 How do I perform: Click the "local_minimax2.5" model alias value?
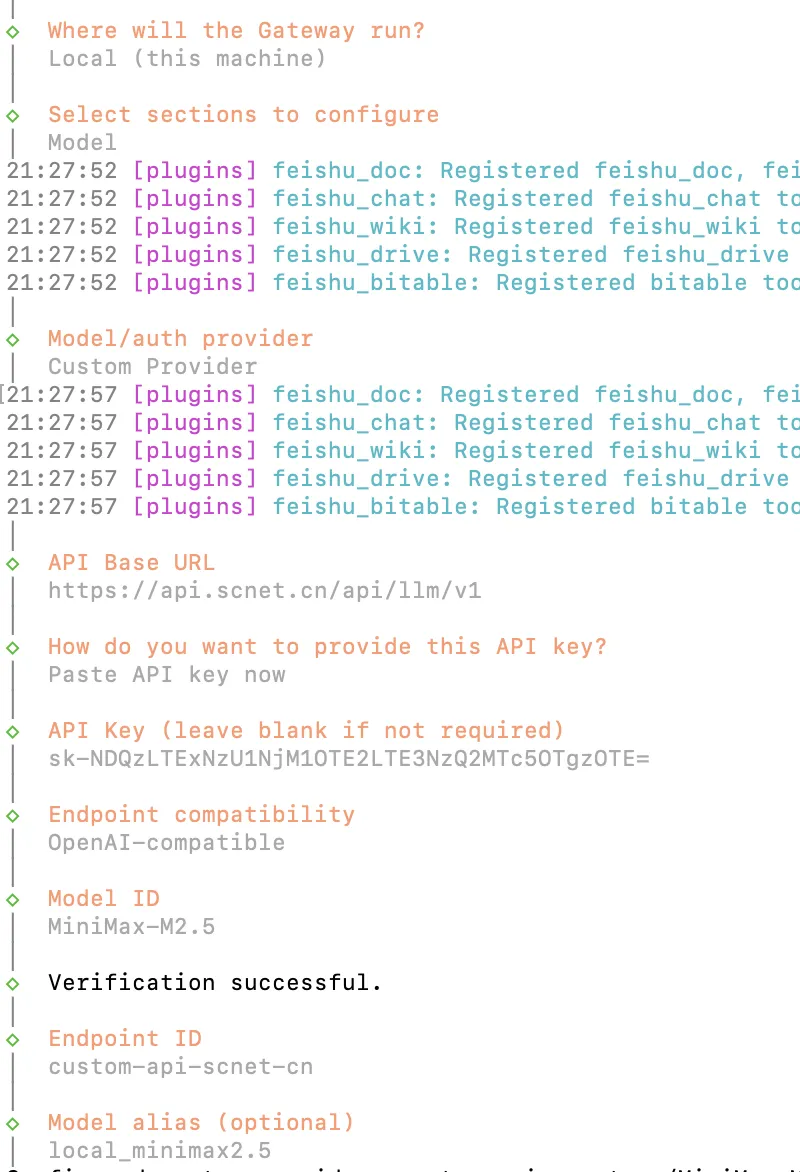point(160,1151)
